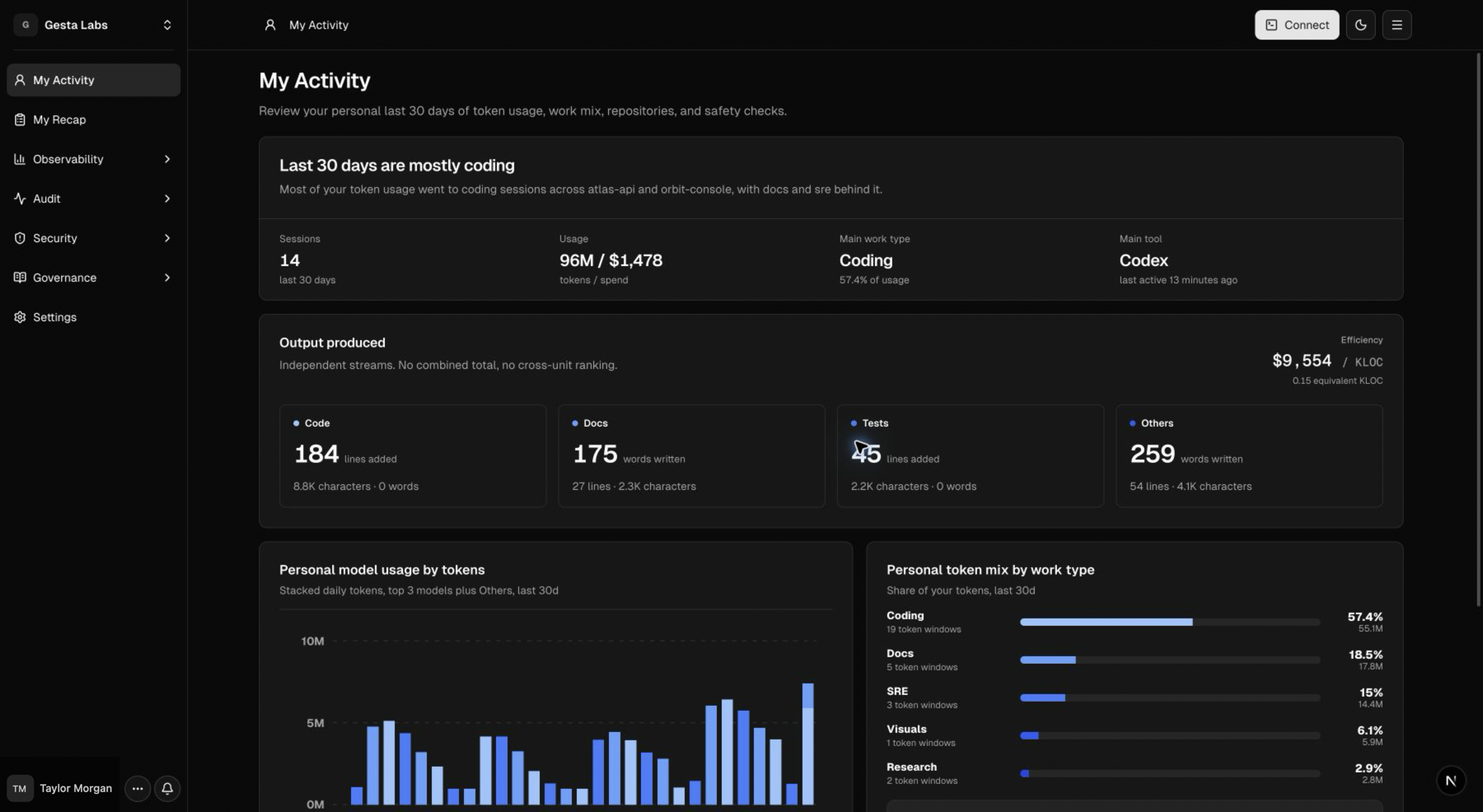The width and height of the screenshot is (1483, 812).
Task: Click the "last active 13 minutes ago" text
Action: coord(1178,280)
